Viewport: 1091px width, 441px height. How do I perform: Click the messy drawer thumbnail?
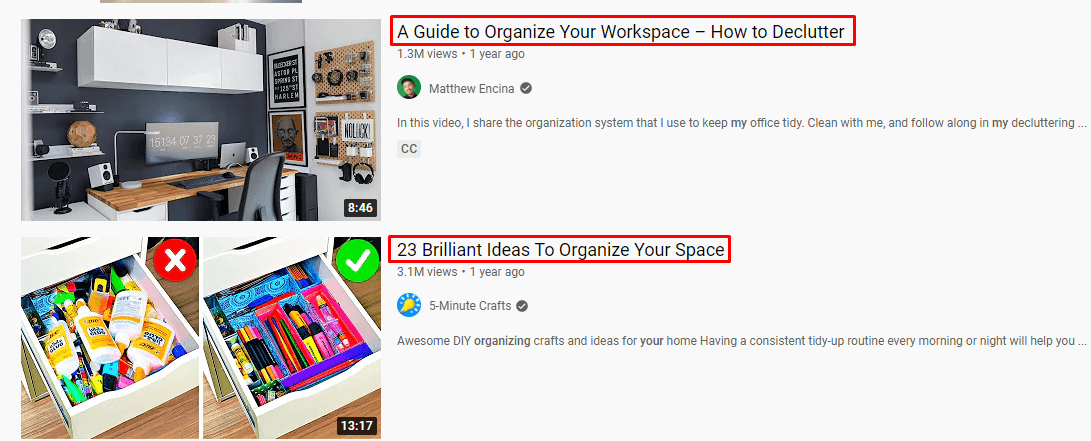tap(201, 338)
